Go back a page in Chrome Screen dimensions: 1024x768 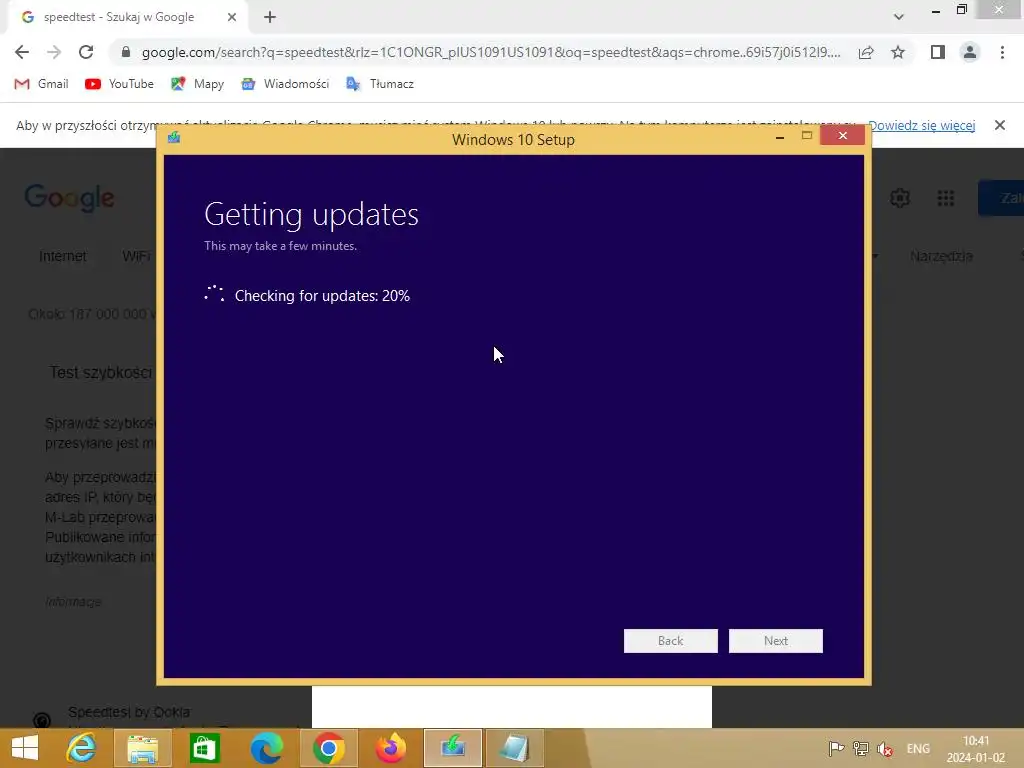[22, 52]
